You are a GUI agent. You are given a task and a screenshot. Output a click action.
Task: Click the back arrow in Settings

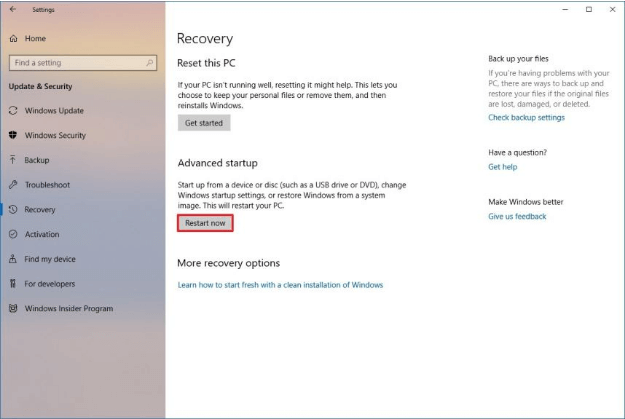(13, 9)
